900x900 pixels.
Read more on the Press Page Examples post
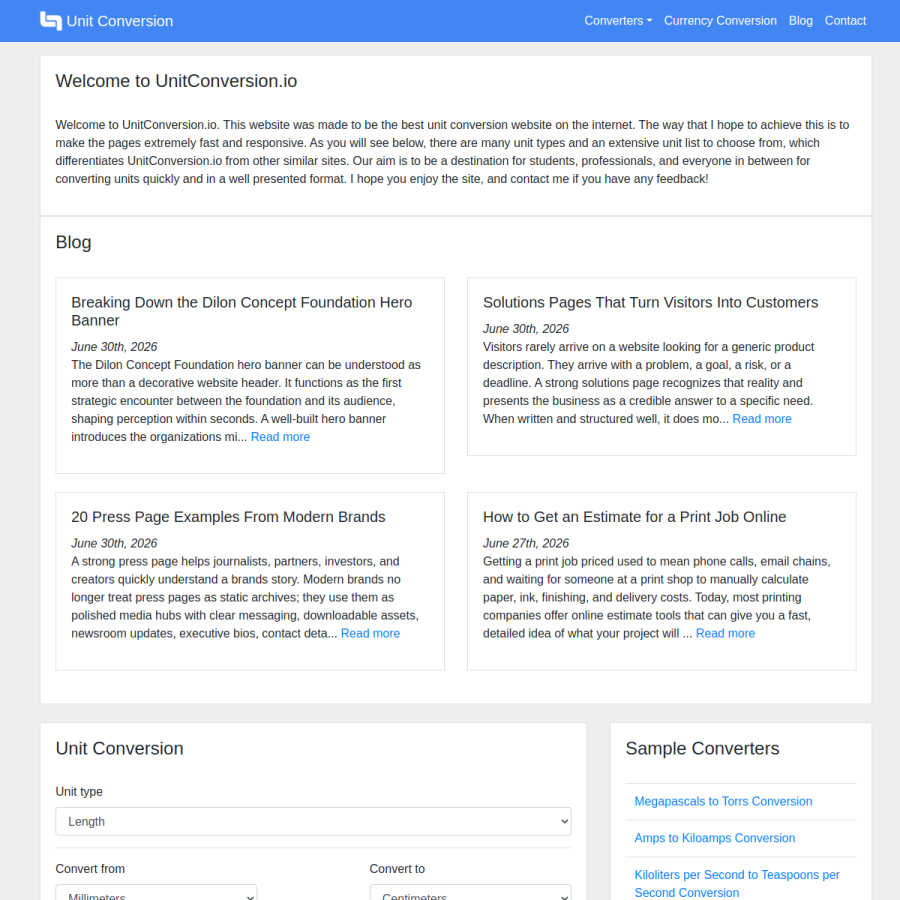coord(370,634)
